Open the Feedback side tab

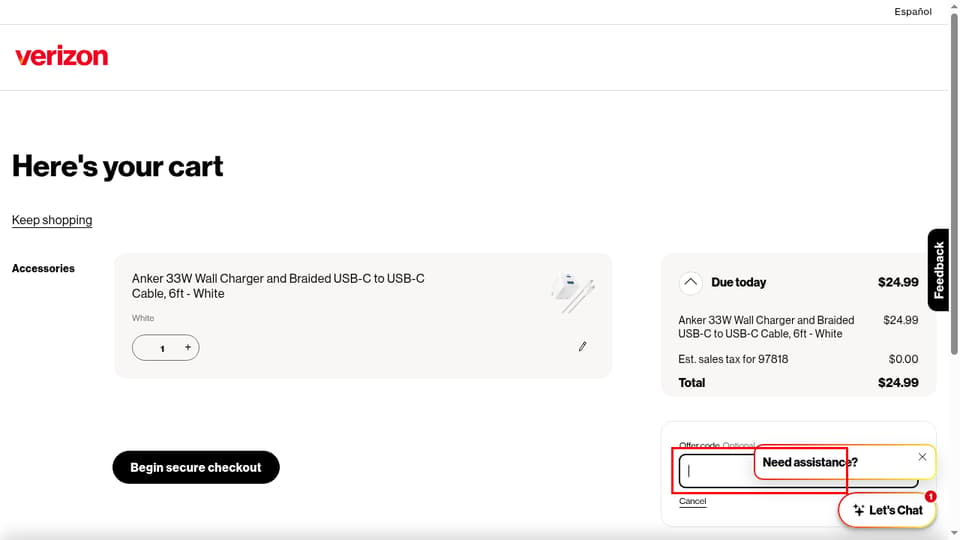[x=938, y=270]
